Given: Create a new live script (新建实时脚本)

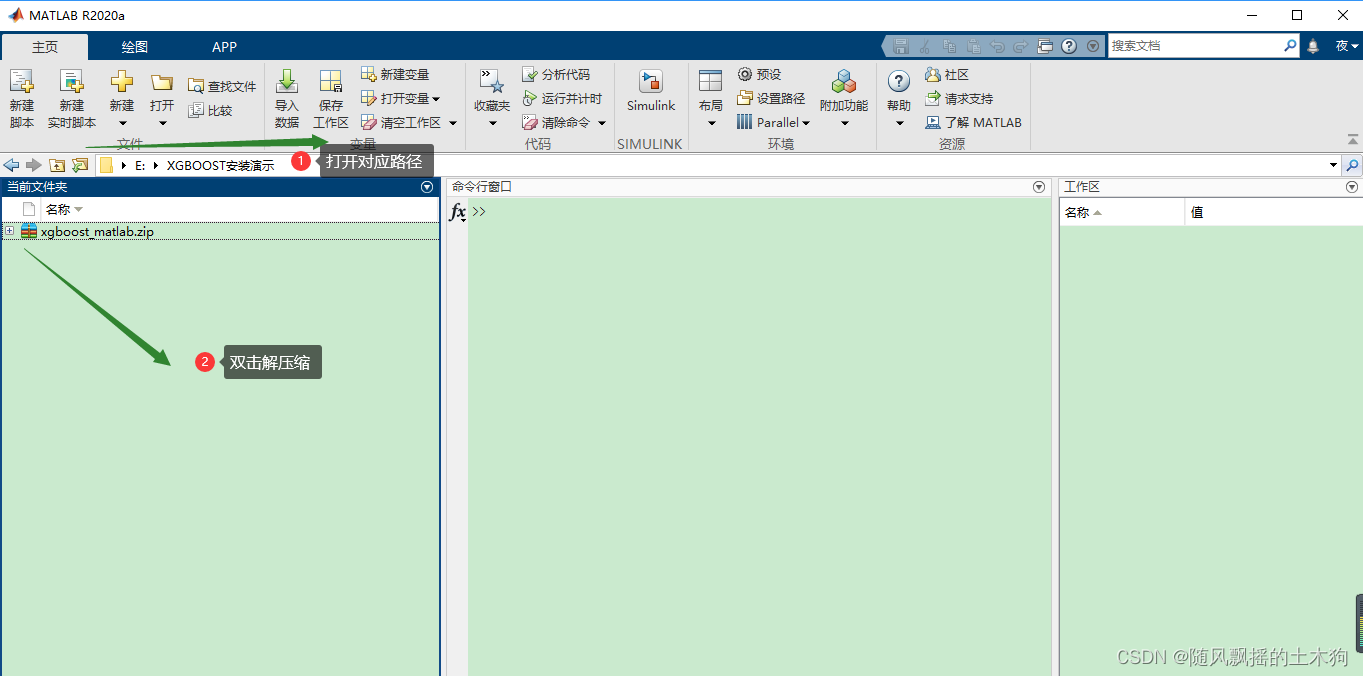Looking at the screenshot, I should (72, 99).
